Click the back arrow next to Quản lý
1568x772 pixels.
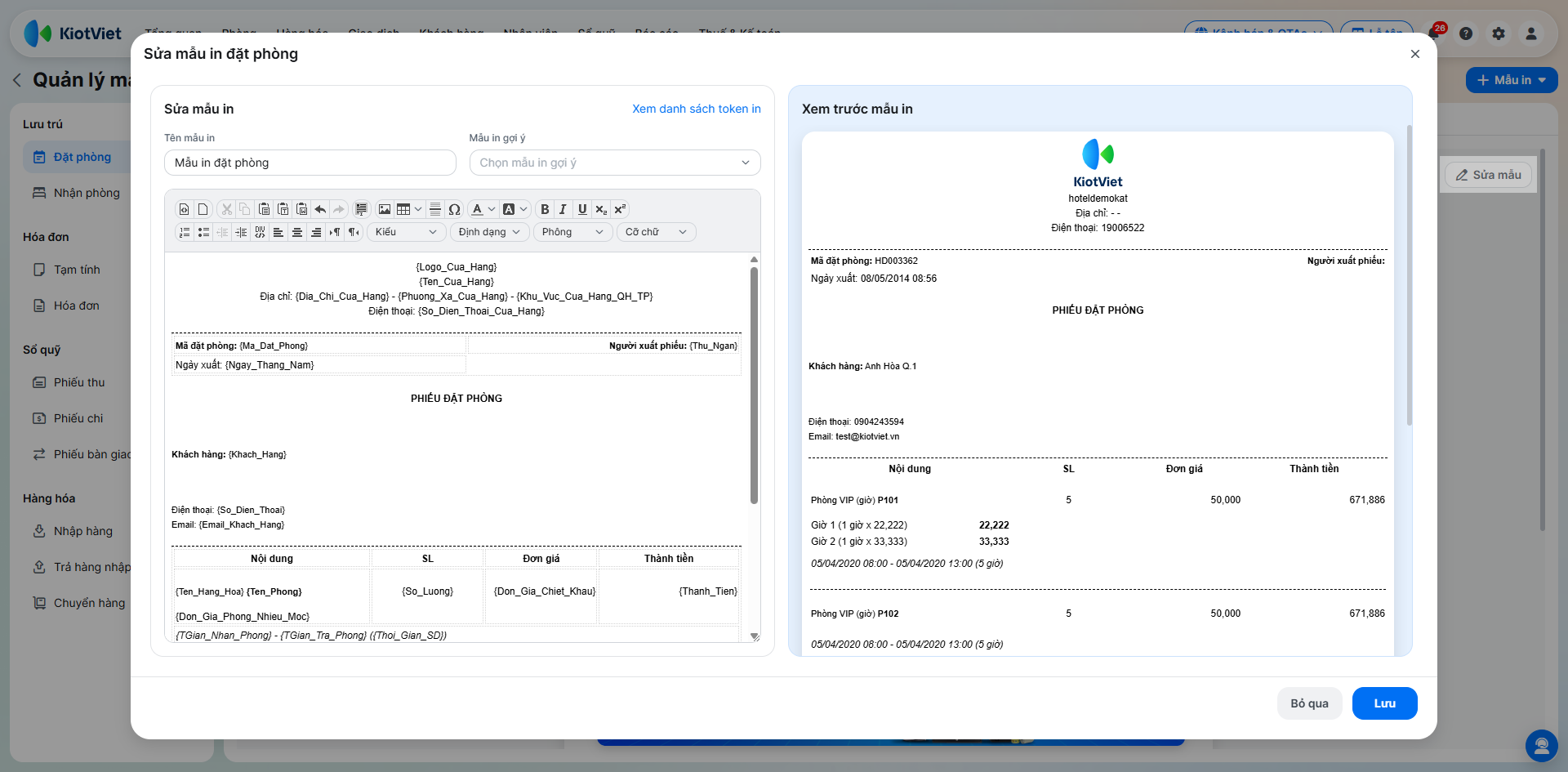point(17,80)
